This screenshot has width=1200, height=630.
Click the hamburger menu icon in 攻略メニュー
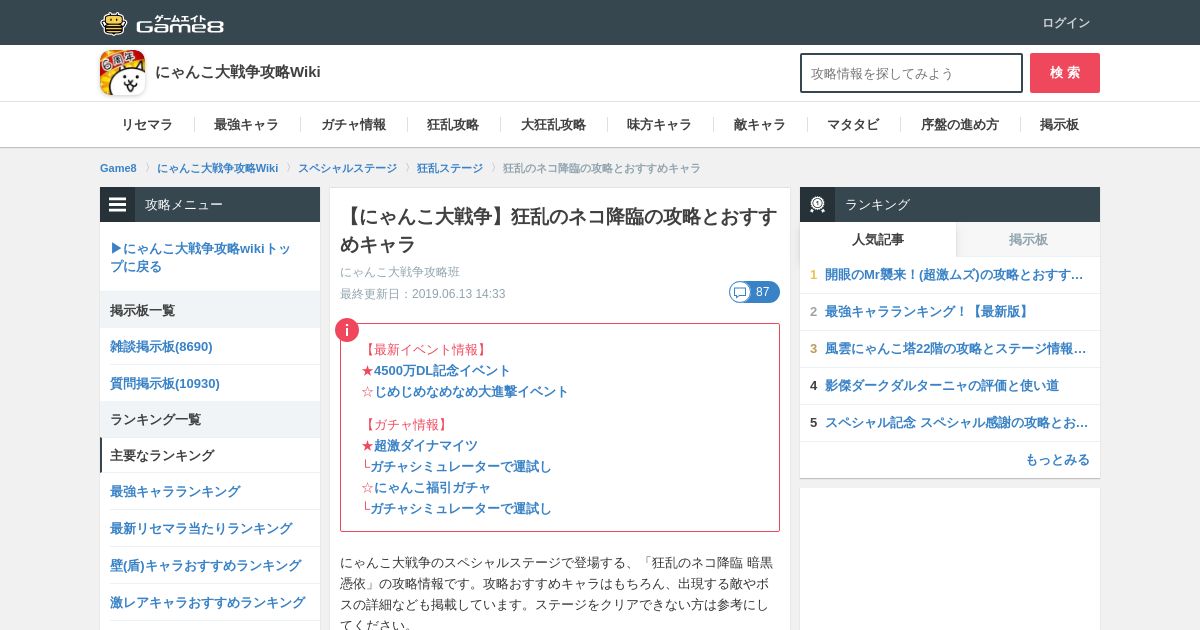(x=118, y=204)
